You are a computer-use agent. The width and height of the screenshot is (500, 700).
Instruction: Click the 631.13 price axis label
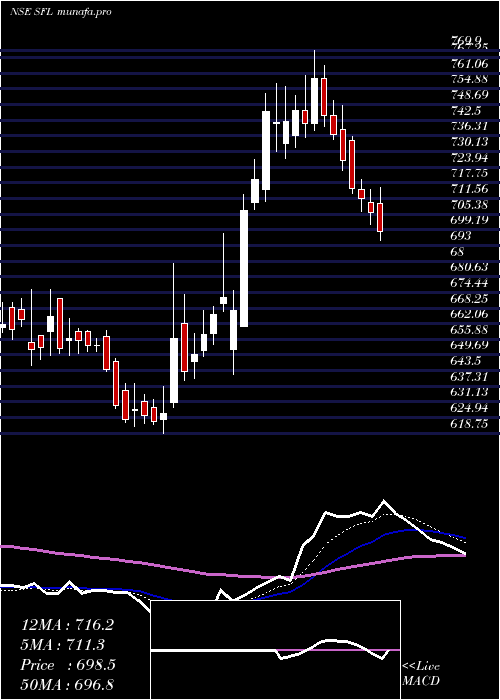469,392
